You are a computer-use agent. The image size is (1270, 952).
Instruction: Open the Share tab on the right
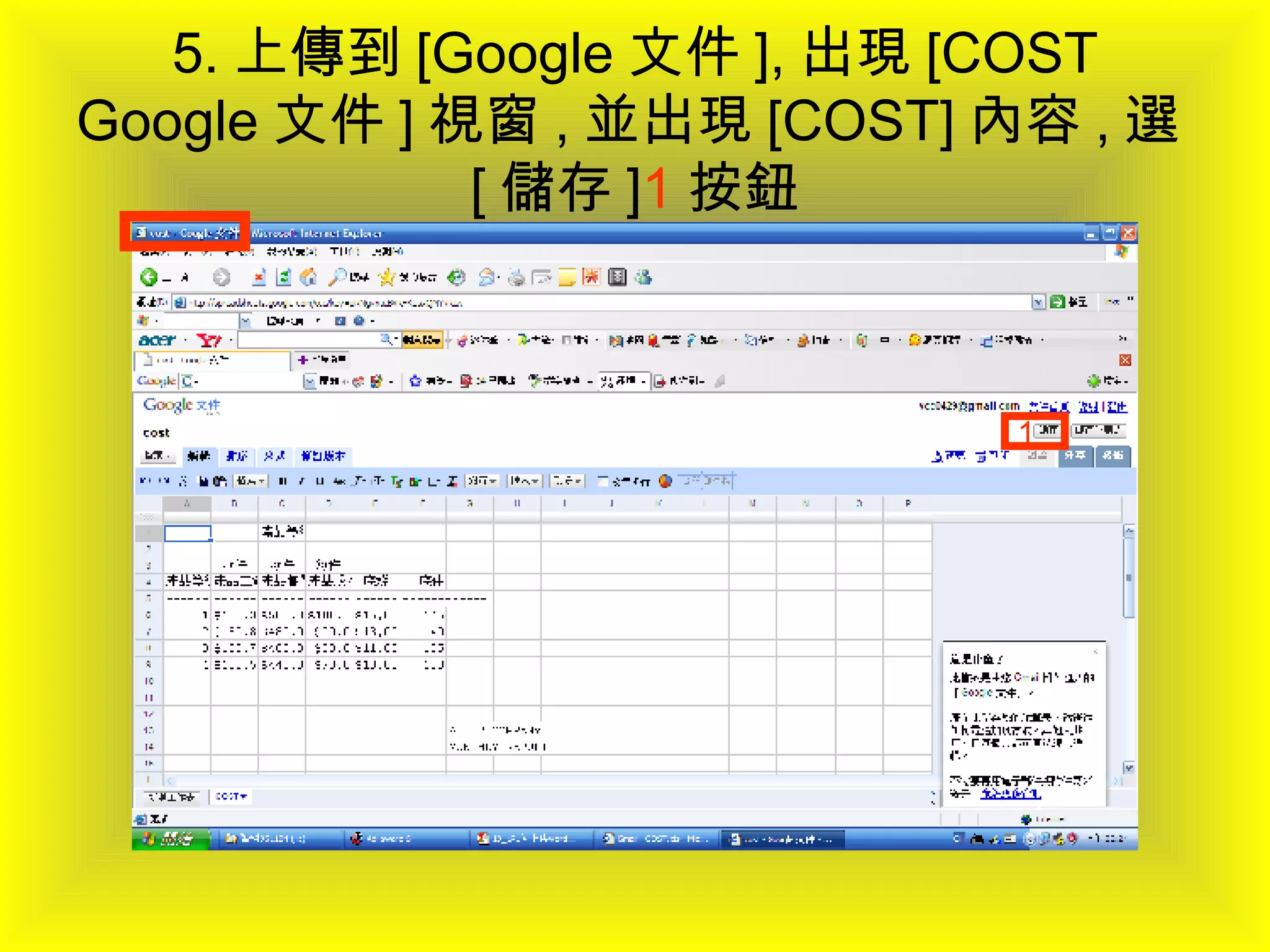pyautogui.click(x=1075, y=456)
